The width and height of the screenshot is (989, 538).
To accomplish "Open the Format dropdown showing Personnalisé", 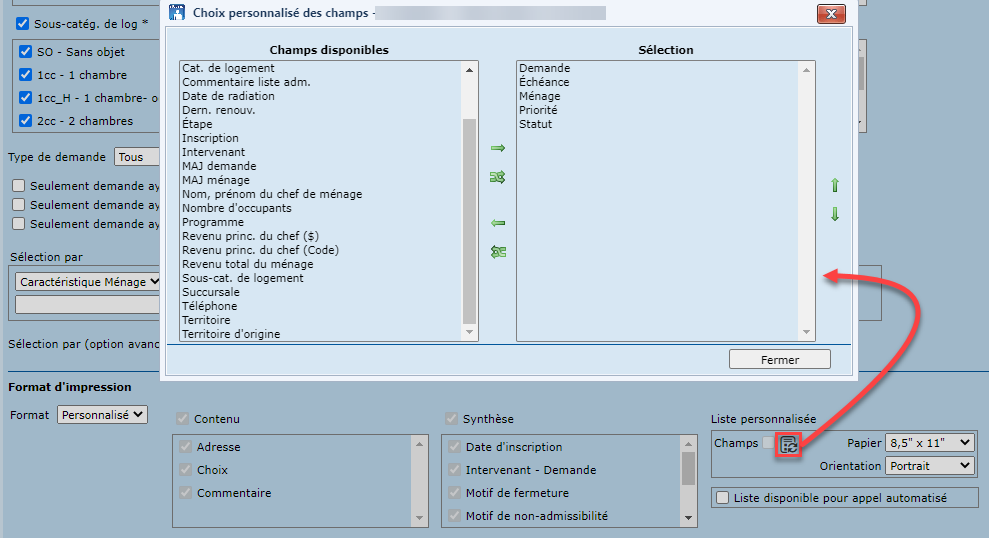I will pos(102,414).
